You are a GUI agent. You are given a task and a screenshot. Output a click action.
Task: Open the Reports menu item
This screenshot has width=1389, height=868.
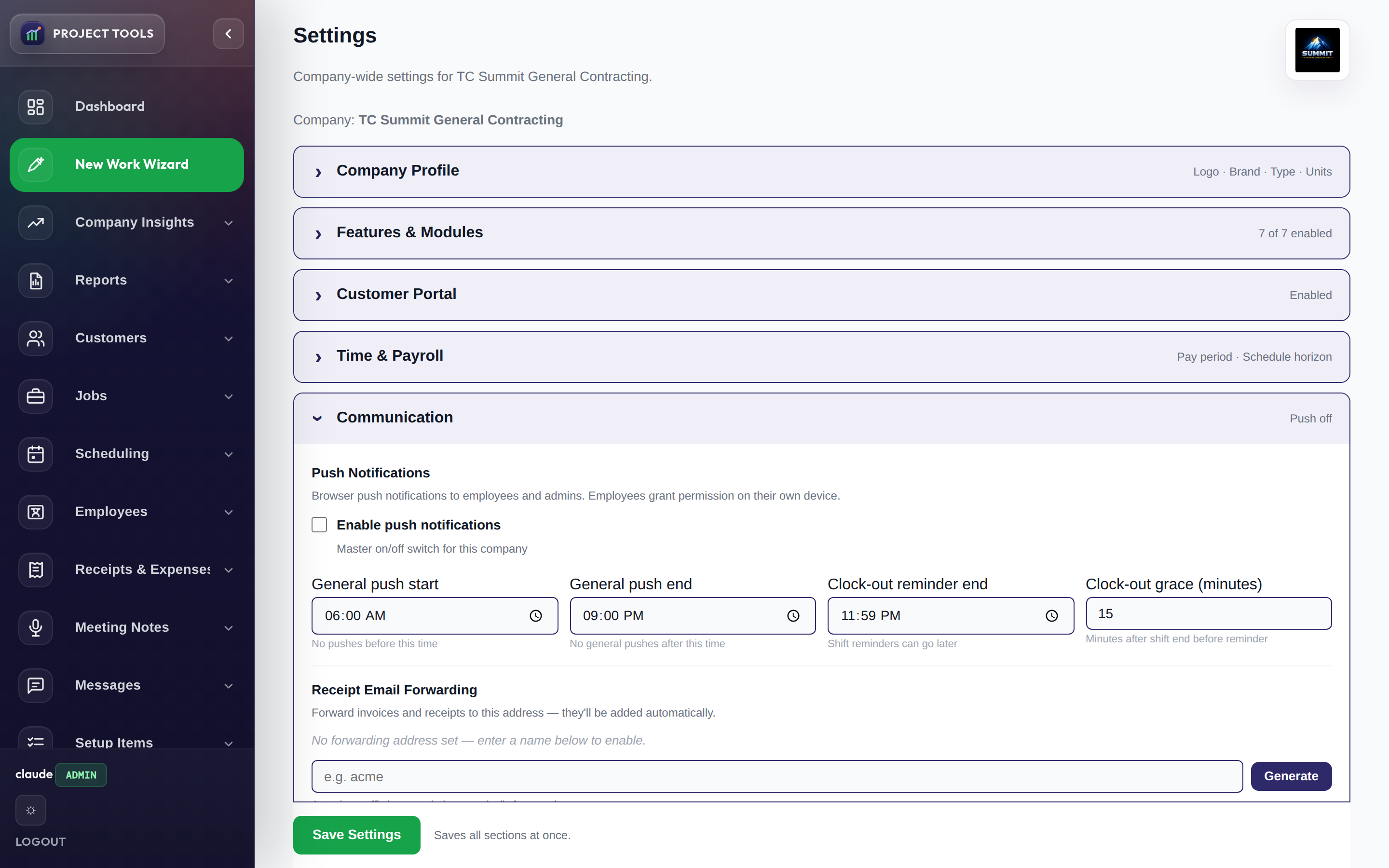pyautogui.click(x=127, y=281)
